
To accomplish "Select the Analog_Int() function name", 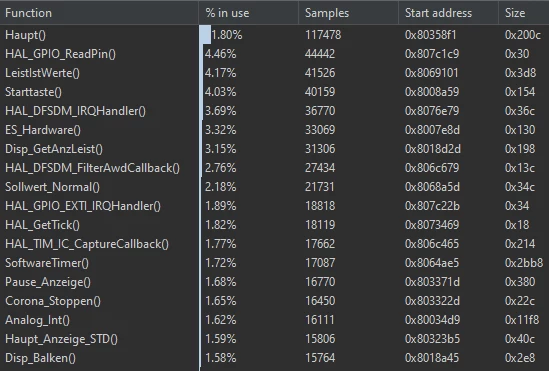I will click(x=37, y=320).
